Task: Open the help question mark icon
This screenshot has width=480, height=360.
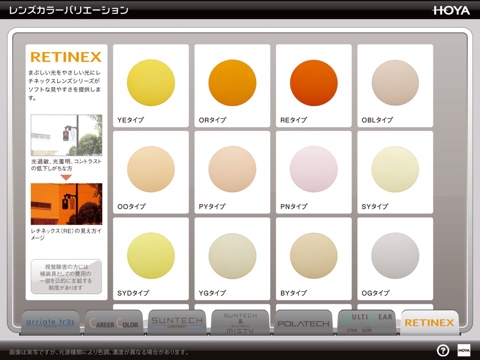Action: 443,350
